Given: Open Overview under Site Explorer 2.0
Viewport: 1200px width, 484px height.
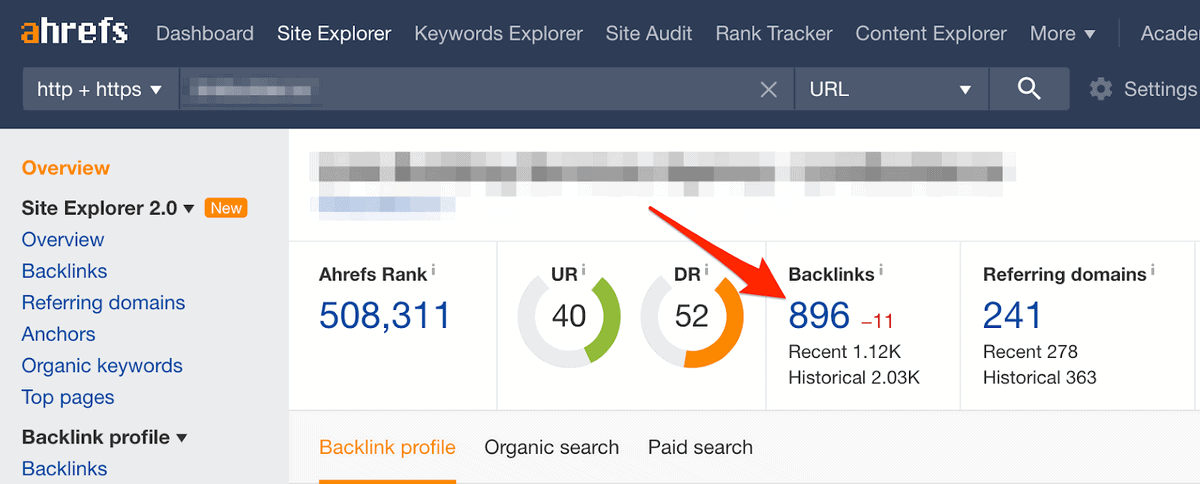Looking at the screenshot, I should 63,240.
